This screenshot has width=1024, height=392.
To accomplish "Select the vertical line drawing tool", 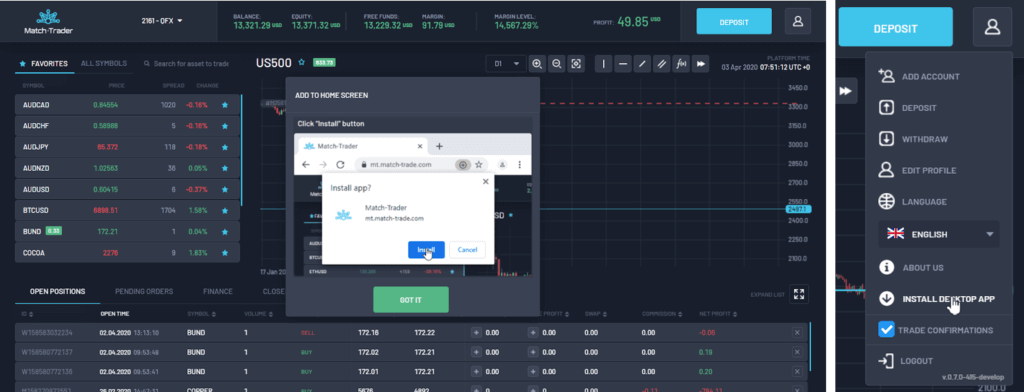I will tap(603, 64).
